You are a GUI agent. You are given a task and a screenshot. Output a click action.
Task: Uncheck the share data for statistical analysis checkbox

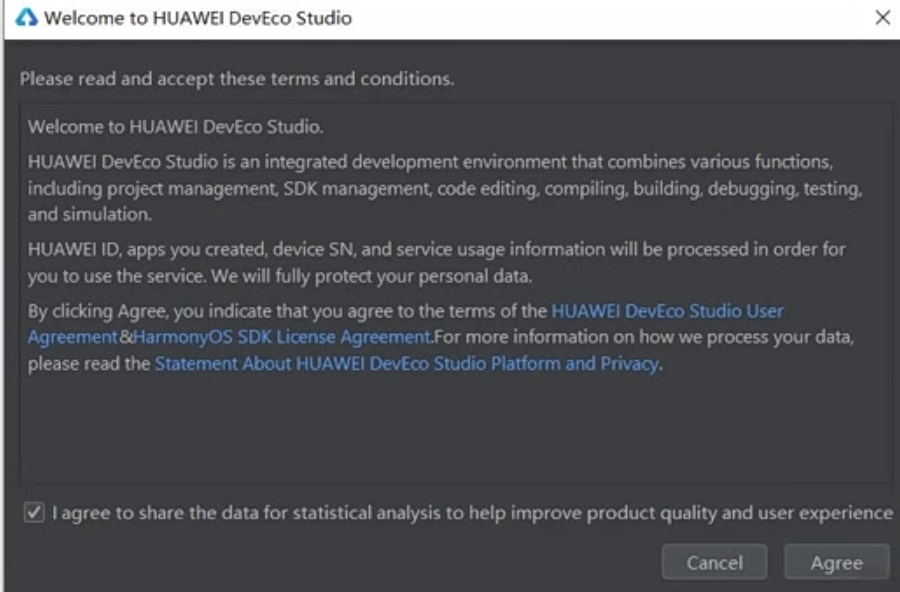[x=34, y=512]
